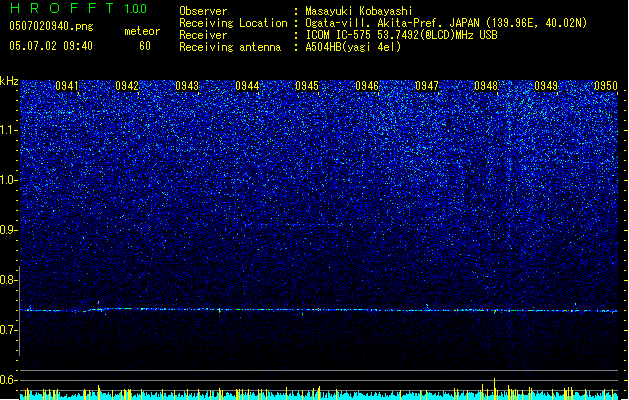The height and width of the screenshot is (400, 629).
Task: Click the date stamp 05.07.02 09:40
Action: 51,46
